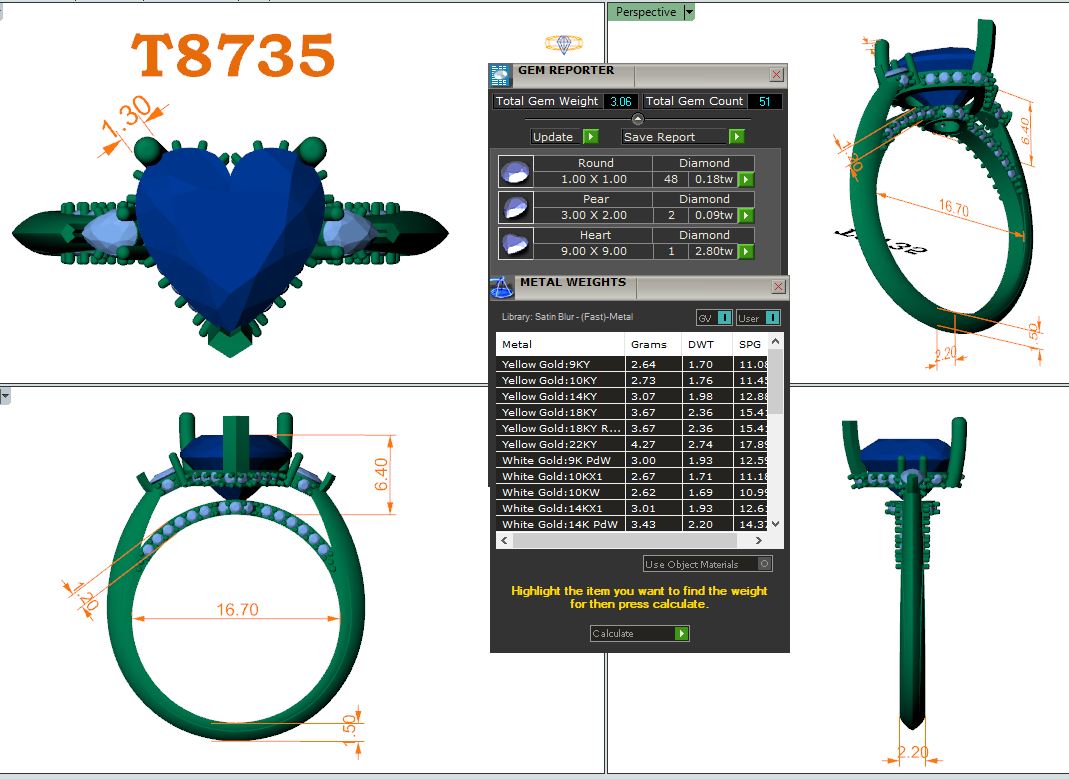Click the Update button
This screenshot has width=1069, height=779.
coord(564,137)
